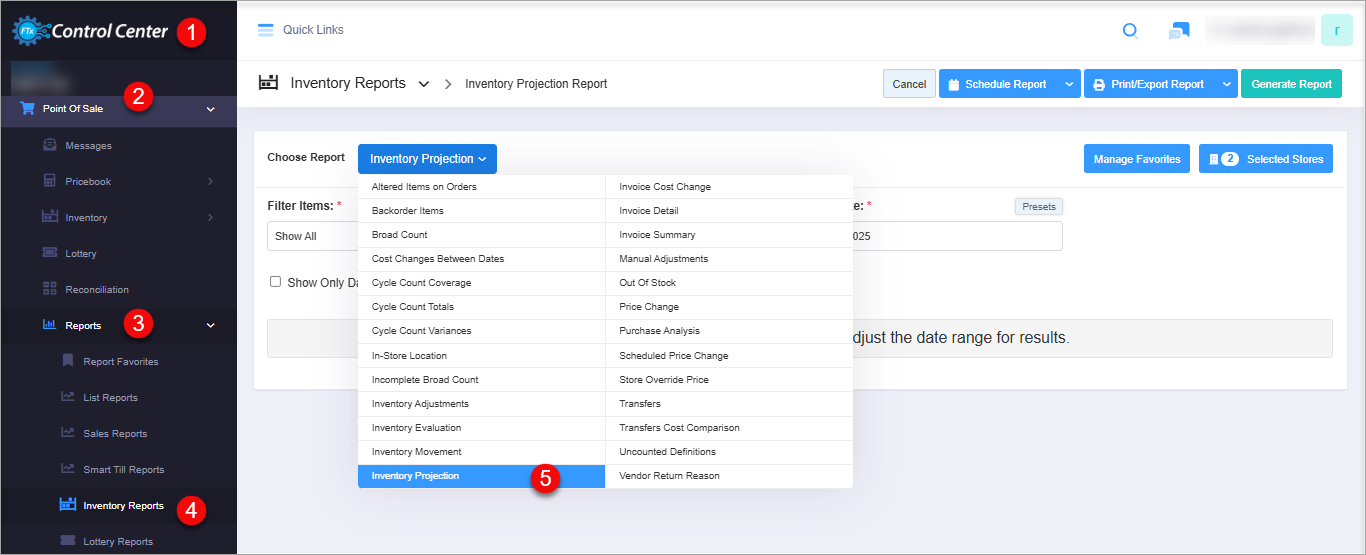Expand the Schedule Report dropdown arrow

click(x=1069, y=84)
